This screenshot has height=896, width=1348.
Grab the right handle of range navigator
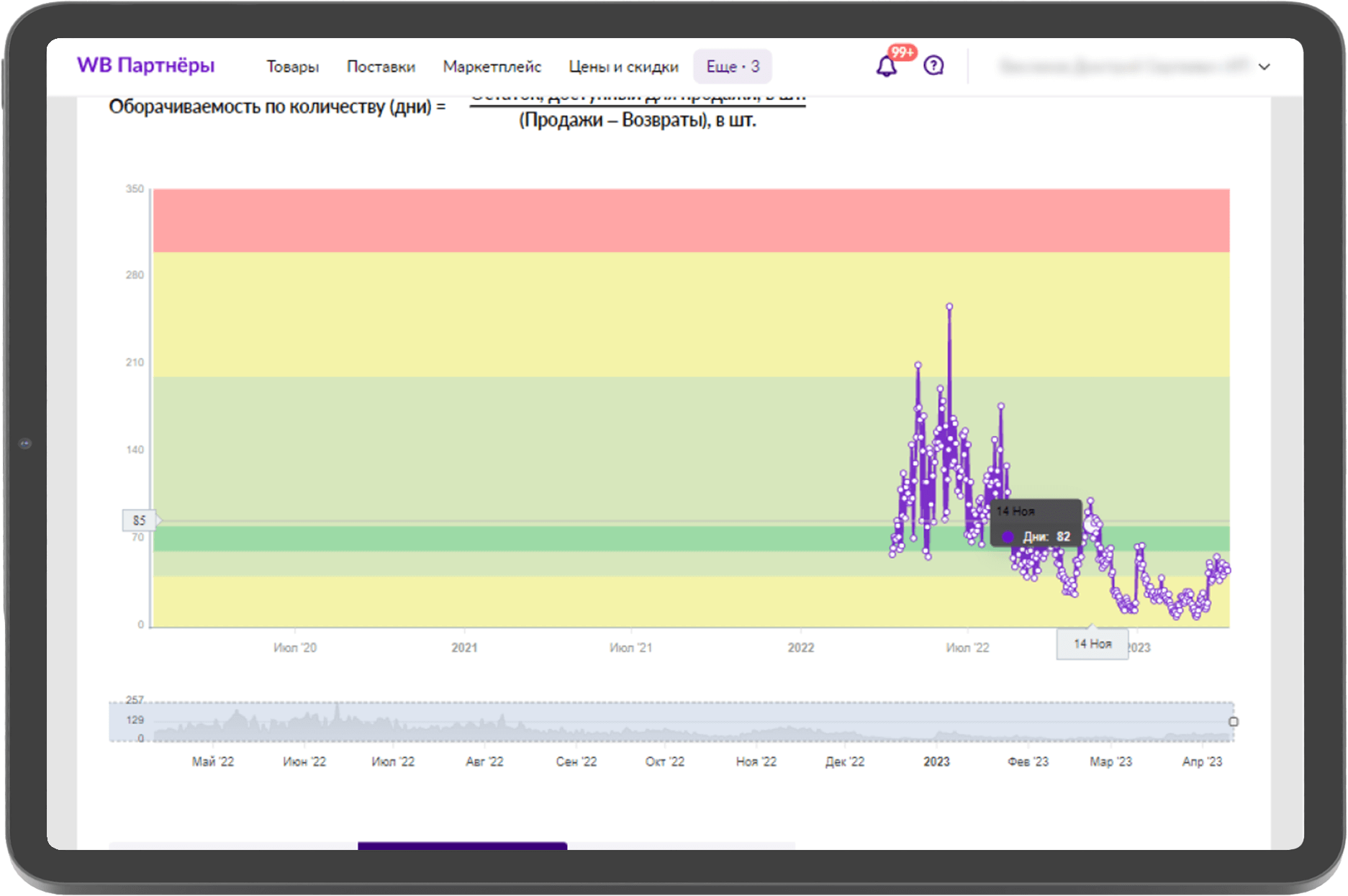(1234, 721)
